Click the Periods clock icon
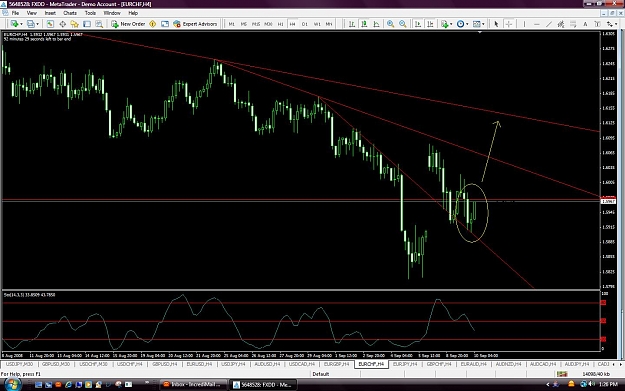This screenshot has height=391, width=625. tap(460, 24)
